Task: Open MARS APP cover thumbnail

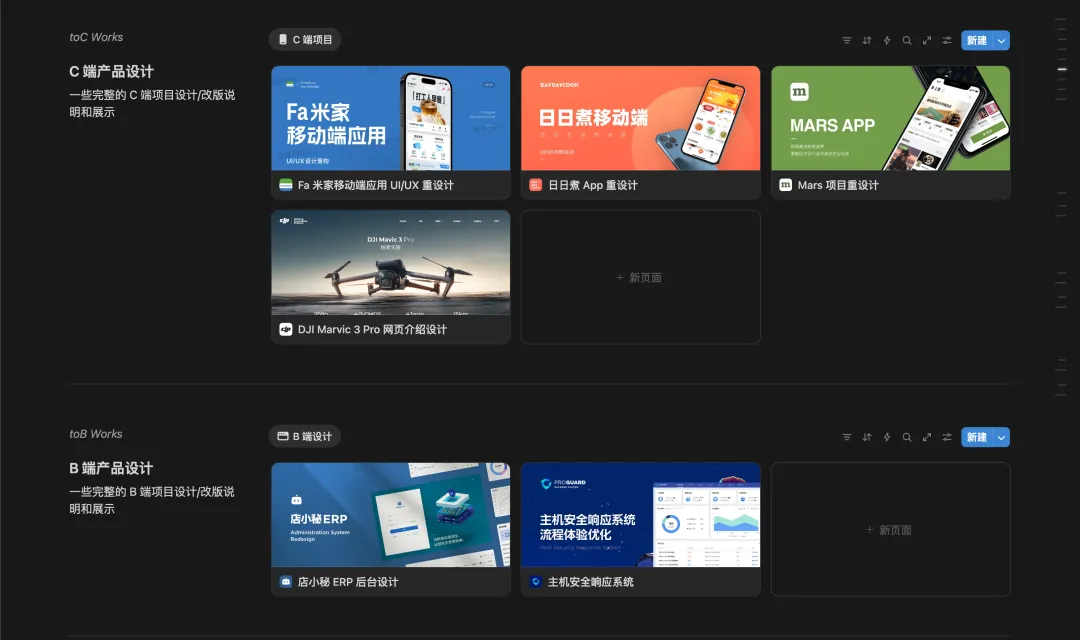Action: tap(891, 118)
